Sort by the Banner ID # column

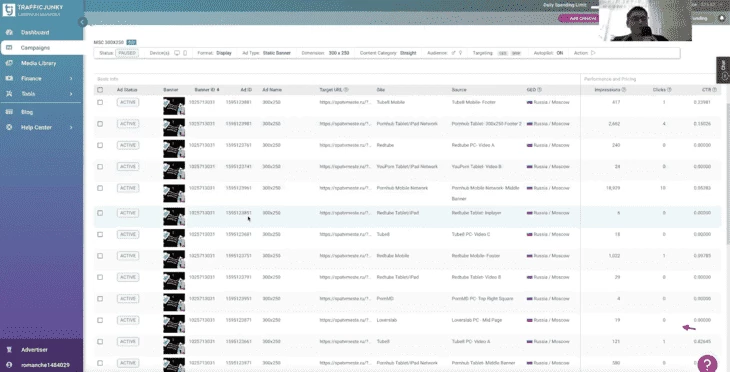click(x=207, y=90)
